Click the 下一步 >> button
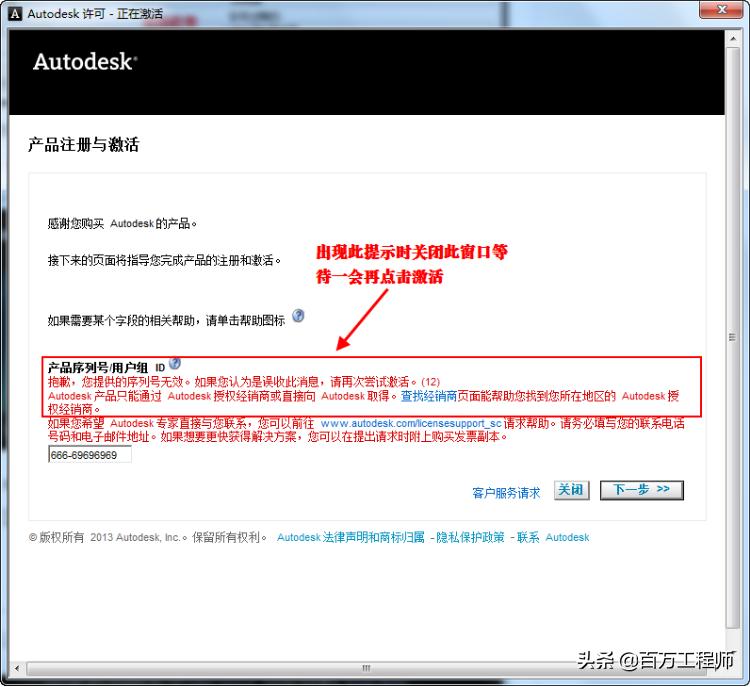Image resolution: width=750 pixels, height=687 pixels. click(x=642, y=490)
